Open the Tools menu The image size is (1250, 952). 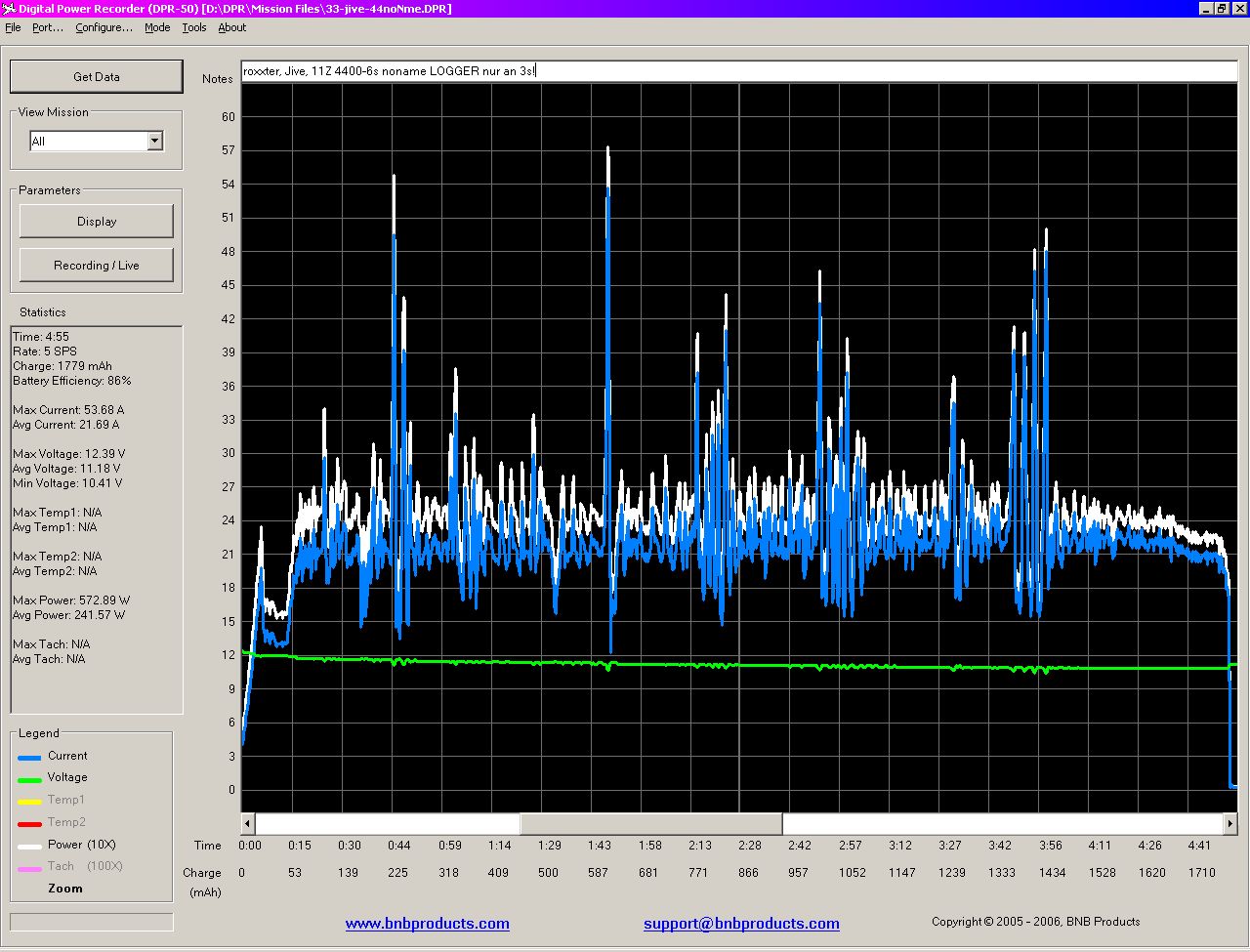coord(194,27)
